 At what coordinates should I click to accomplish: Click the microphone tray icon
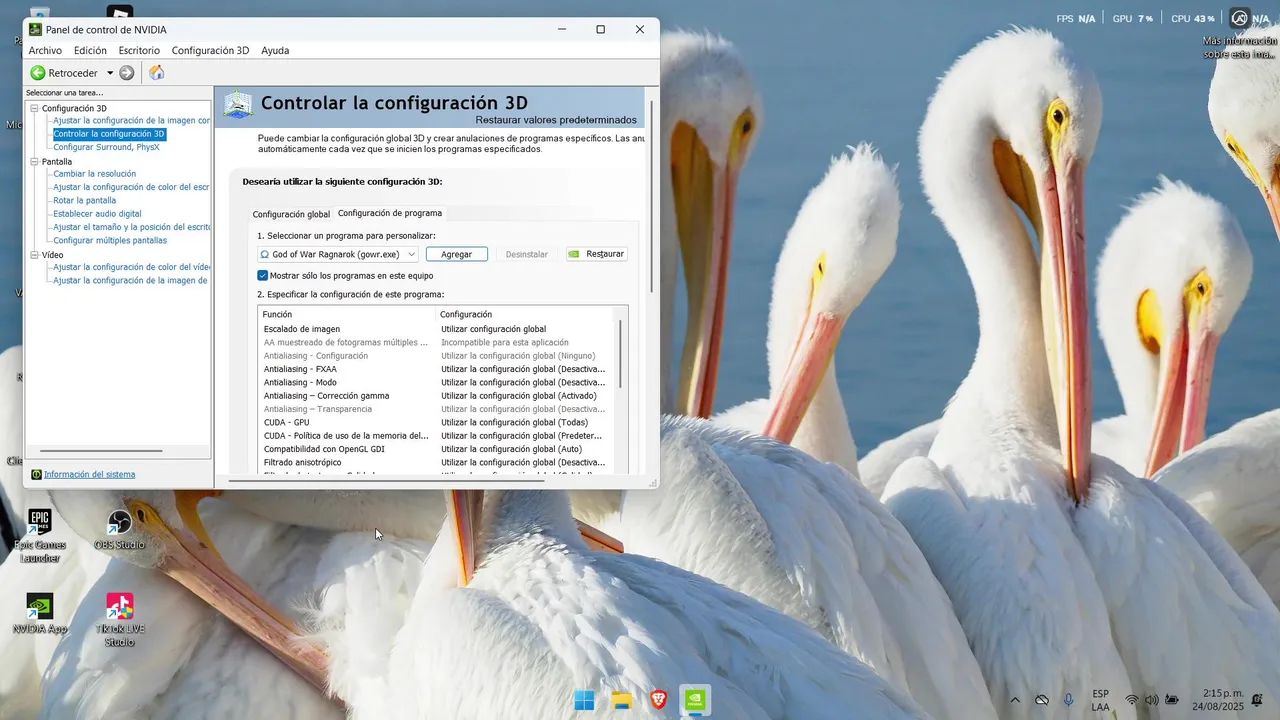pyautogui.click(x=1069, y=700)
